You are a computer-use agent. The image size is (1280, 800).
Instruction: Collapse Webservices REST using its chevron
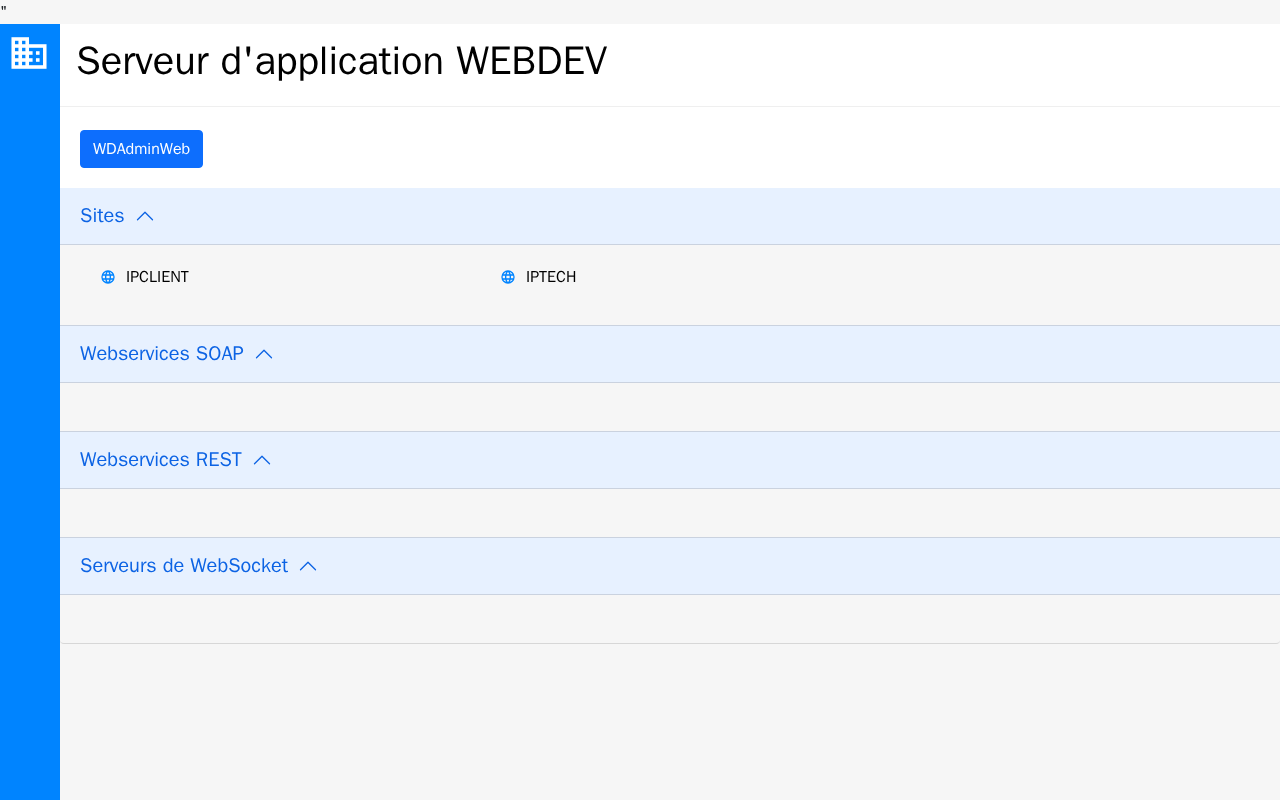point(262,460)
